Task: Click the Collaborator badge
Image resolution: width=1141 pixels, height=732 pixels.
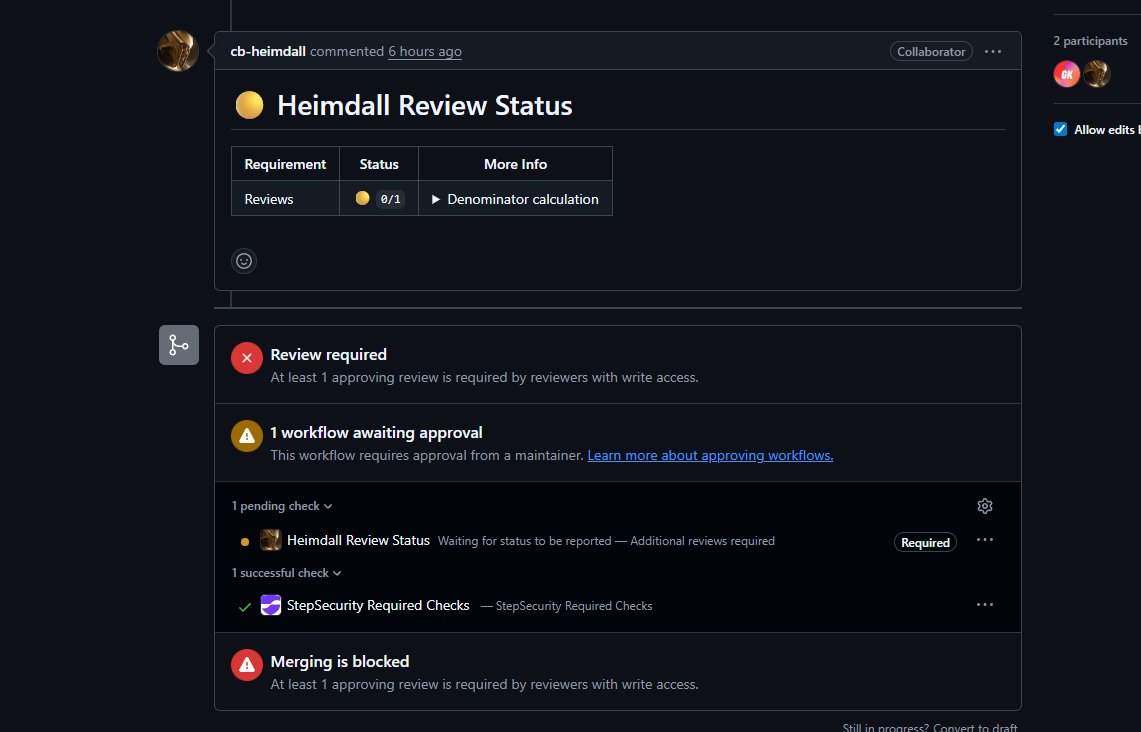Action: 931,52
